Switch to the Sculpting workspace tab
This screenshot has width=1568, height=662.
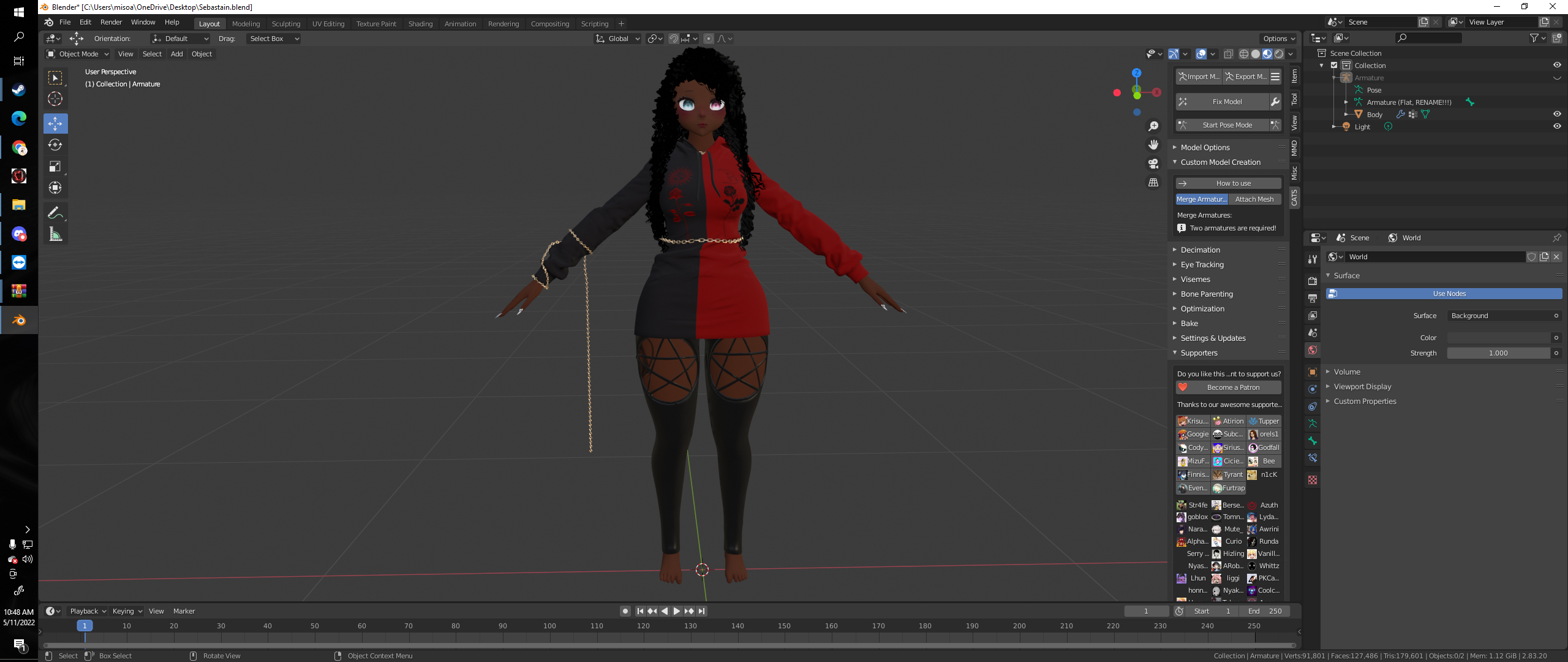[286, 24]
